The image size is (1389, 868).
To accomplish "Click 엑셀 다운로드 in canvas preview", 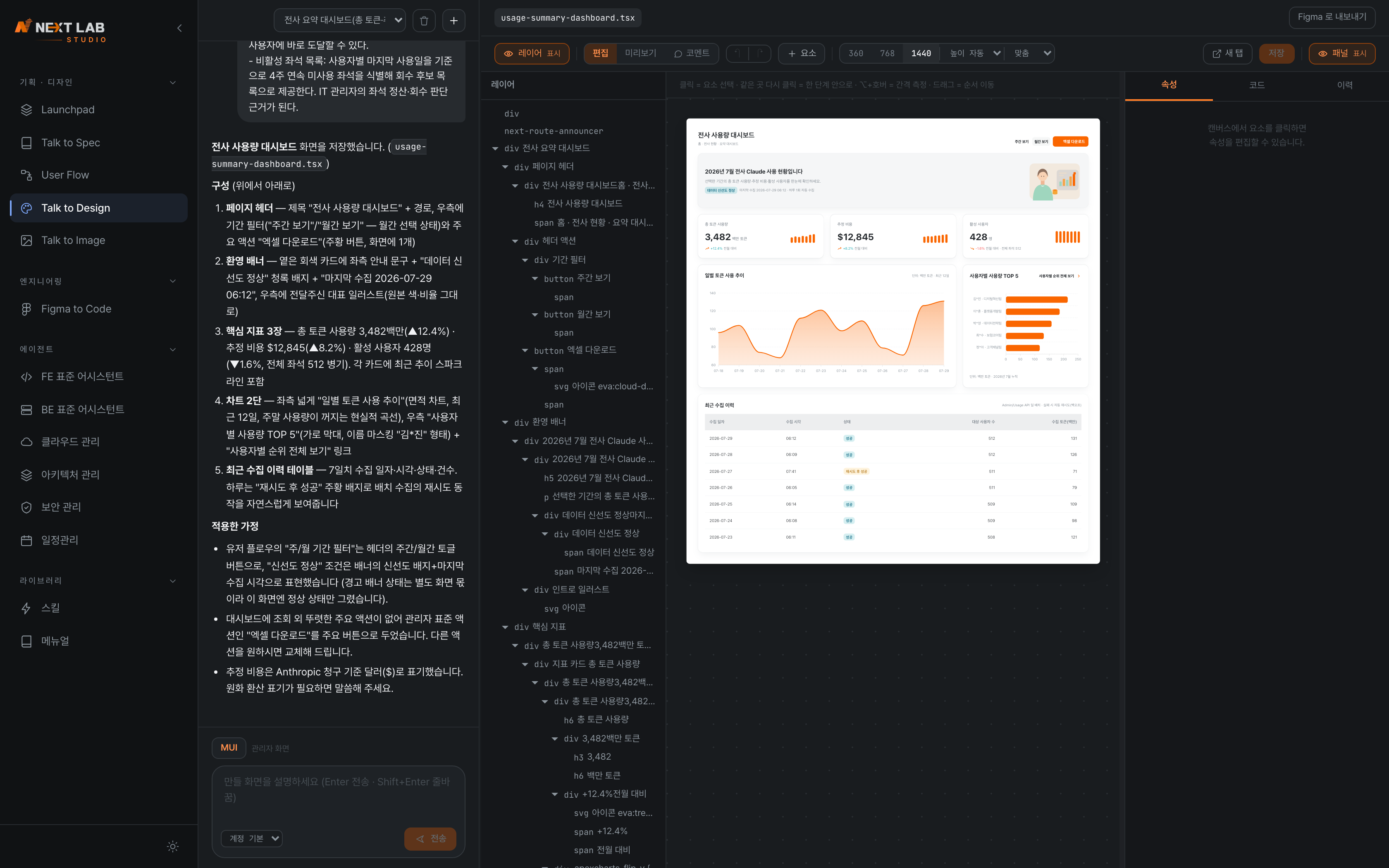I will pyautogui.click(x=1070, y=141).
